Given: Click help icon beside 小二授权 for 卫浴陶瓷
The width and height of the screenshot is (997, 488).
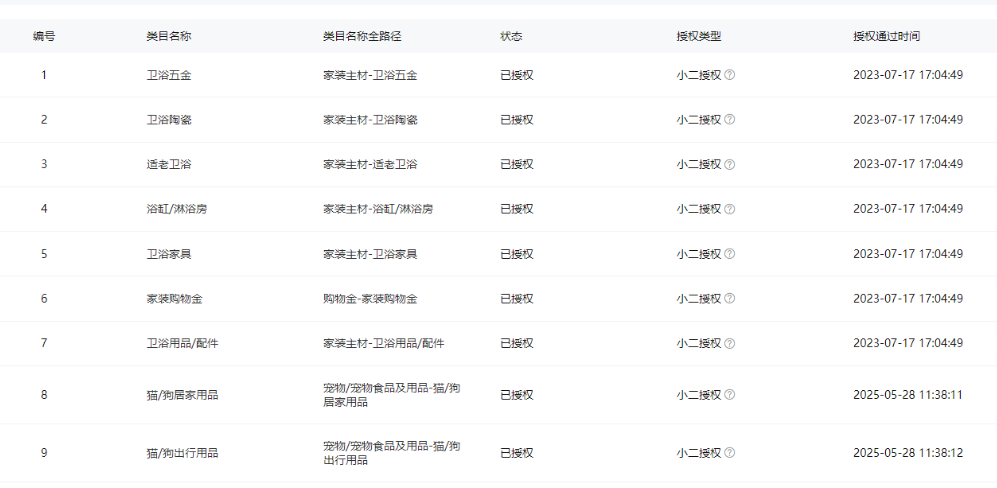Looking at the screenshot, I should 730,120.
